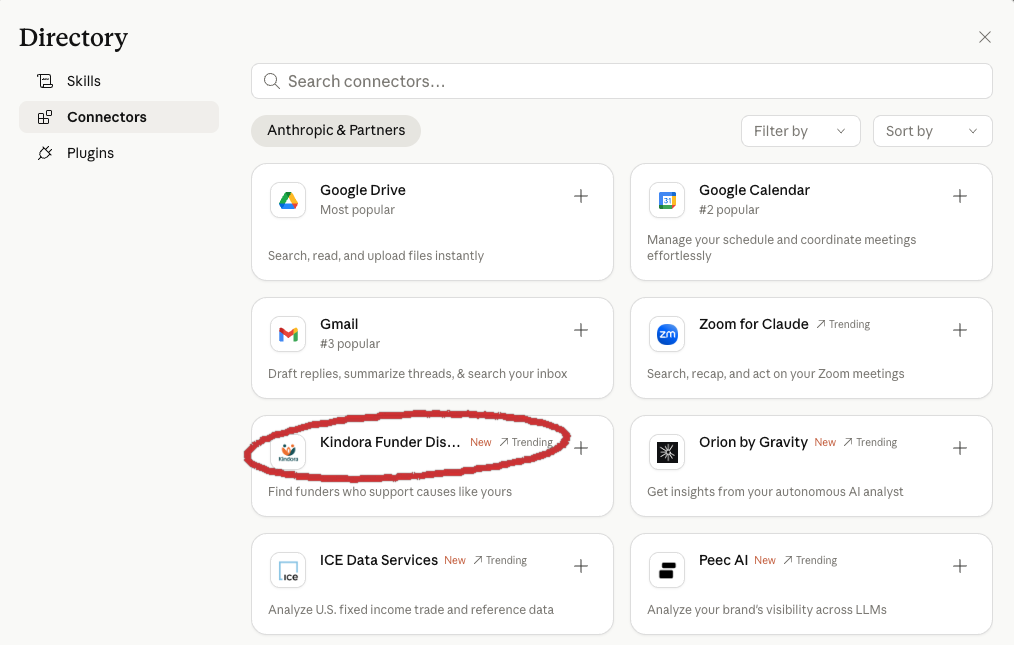
Task: Open the ICE Data Services title
Action: [x=379, y=560]
